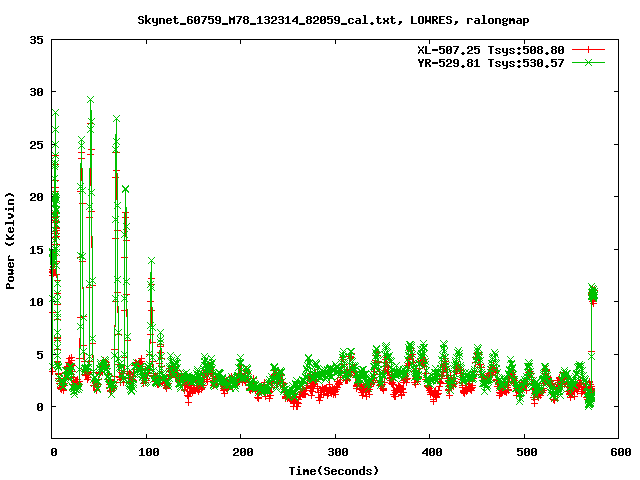Click the y-axis tick label 5
Screen dimensions: 640x480
click(40, 355)
